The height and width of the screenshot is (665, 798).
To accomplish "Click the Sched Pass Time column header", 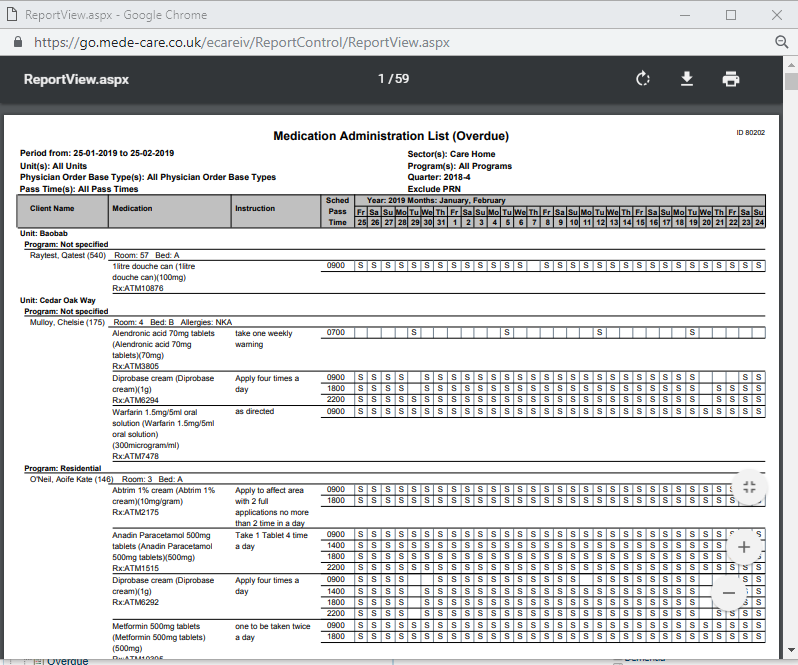I will [x=337, y=211].
